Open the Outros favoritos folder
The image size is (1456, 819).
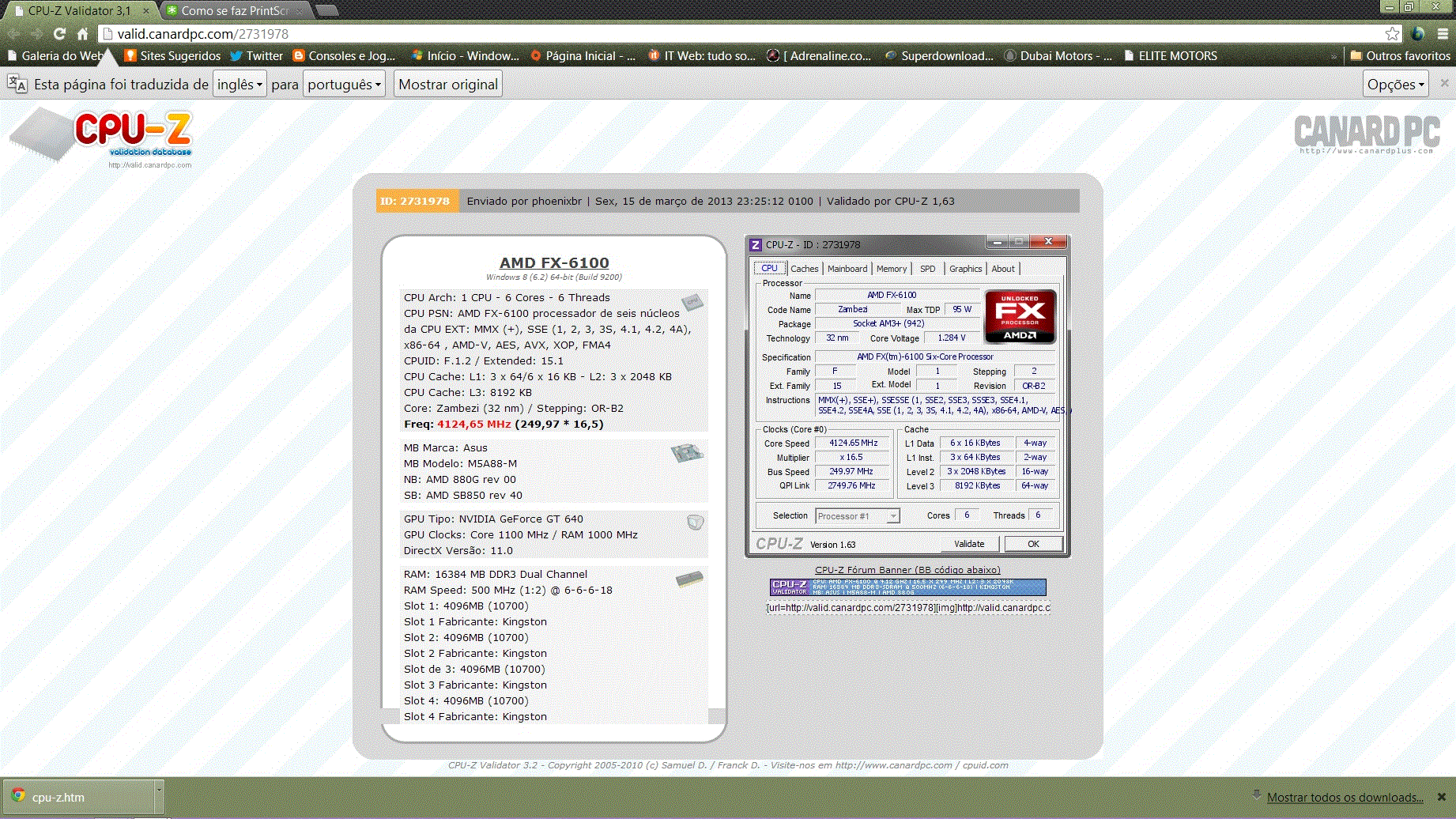tap(1400, 55)
